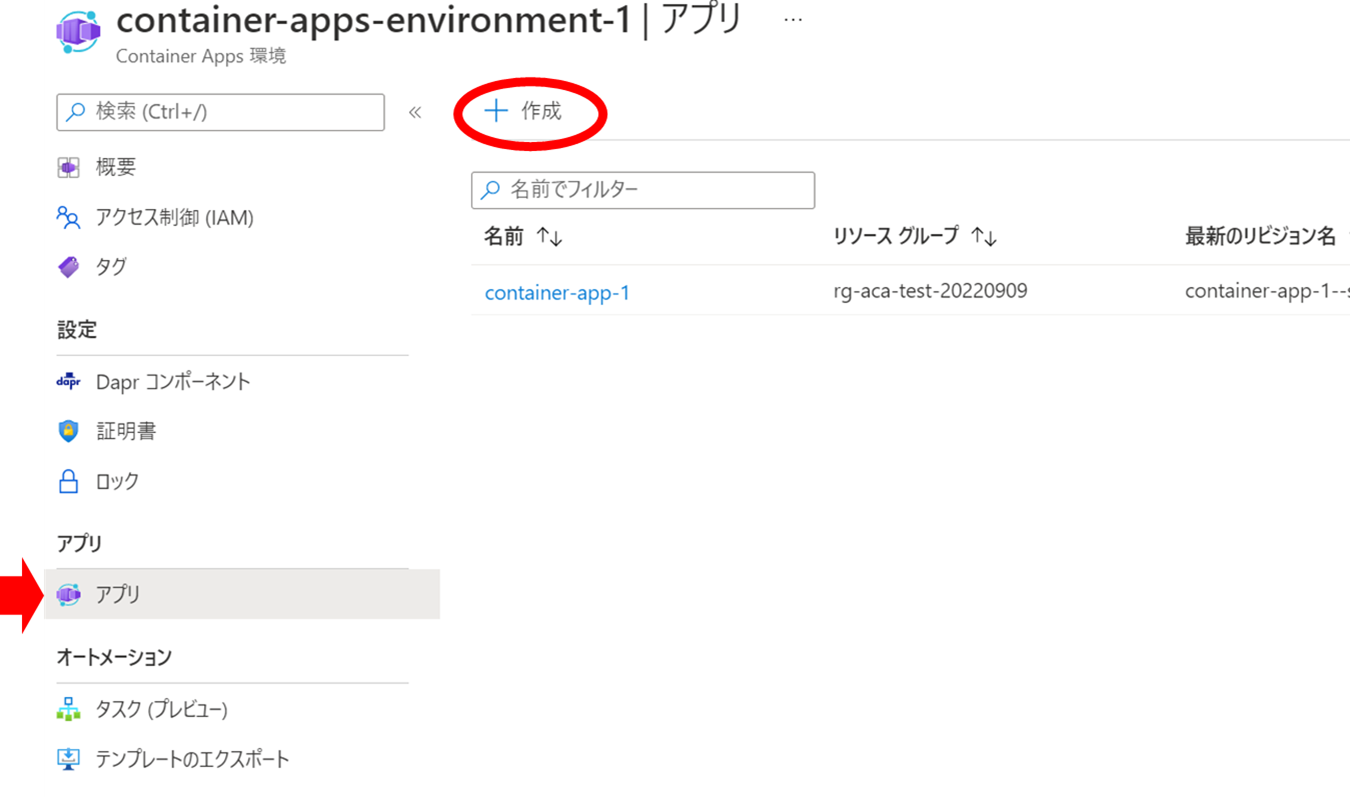Click the 名前でフィルター filter field
Viewport: 1350px width, 797px height.
point(643,190)
